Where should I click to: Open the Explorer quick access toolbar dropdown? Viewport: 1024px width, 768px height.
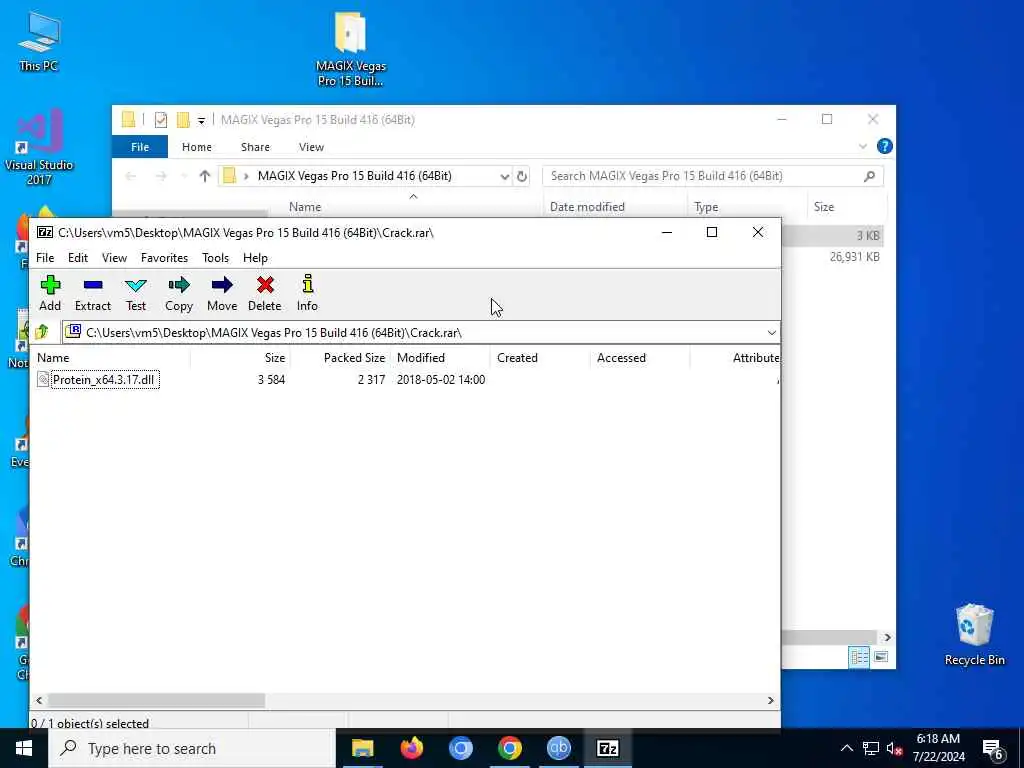pos(201,120)
